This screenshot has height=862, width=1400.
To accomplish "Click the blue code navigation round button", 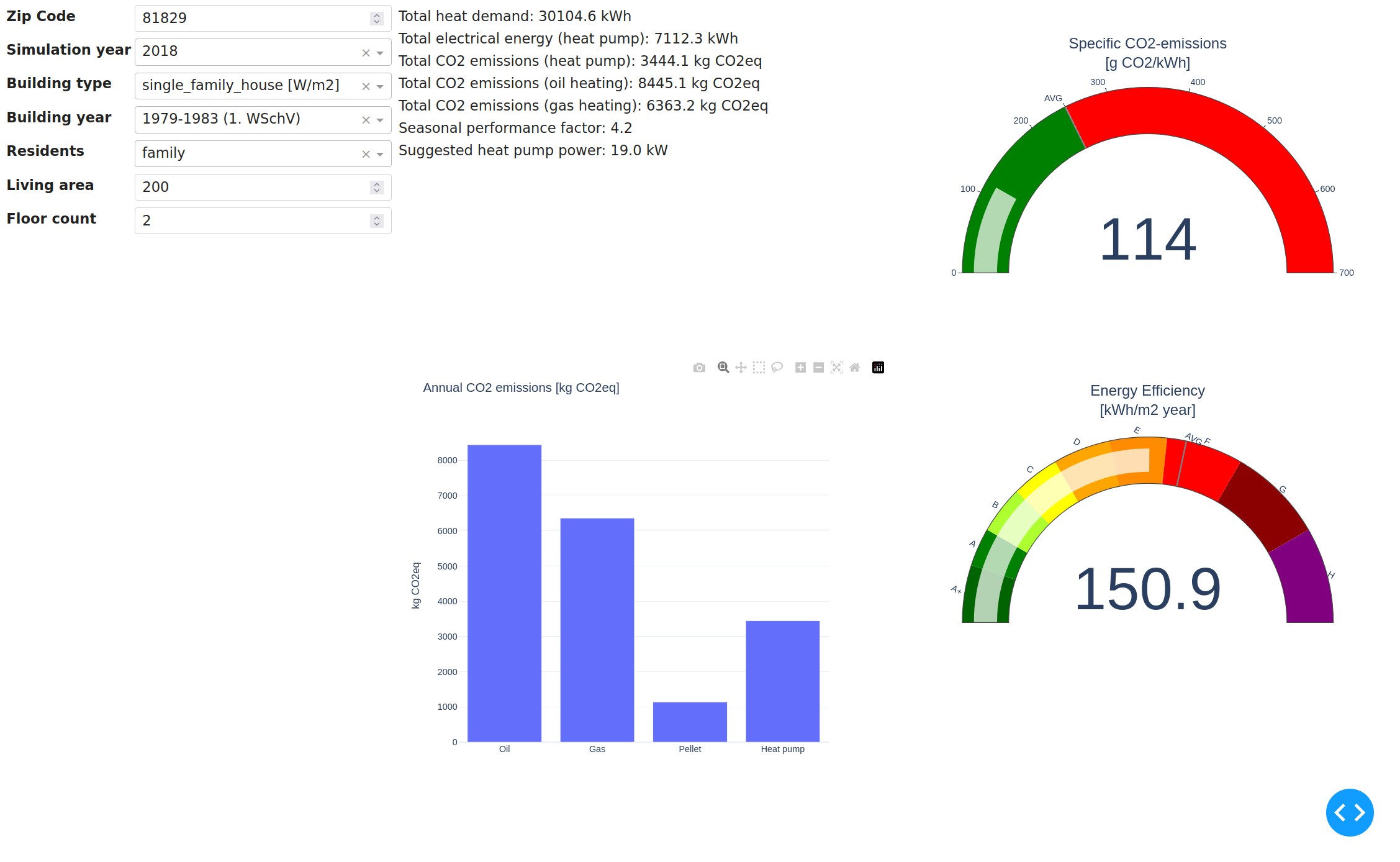I will 1349,812.
